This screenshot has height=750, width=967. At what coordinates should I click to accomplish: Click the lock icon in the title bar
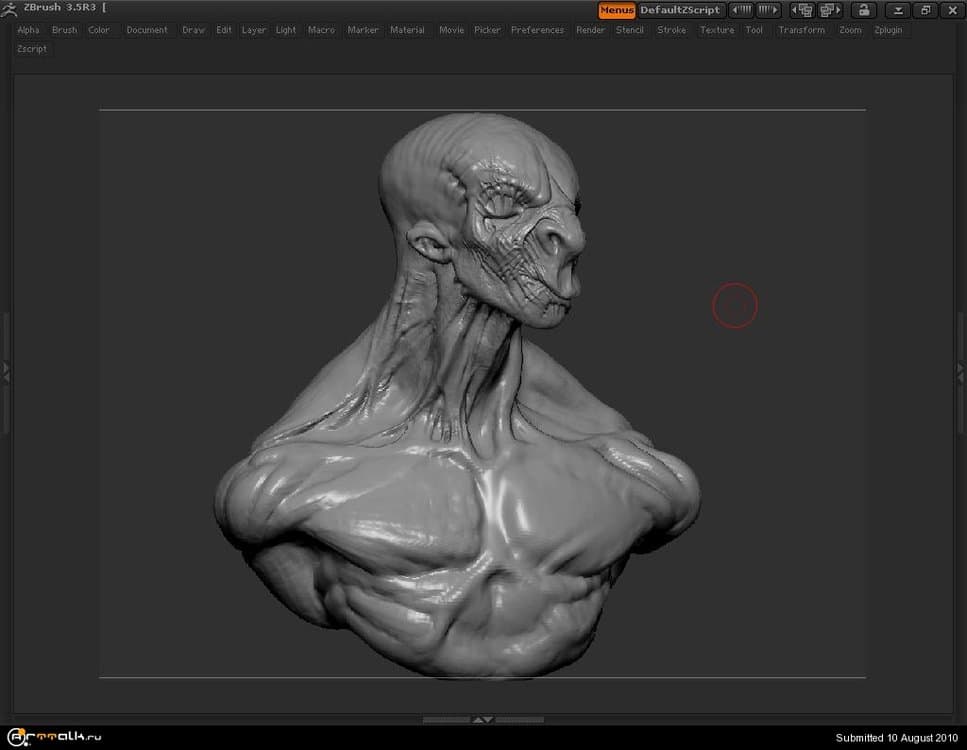click(x=863, y=10)
